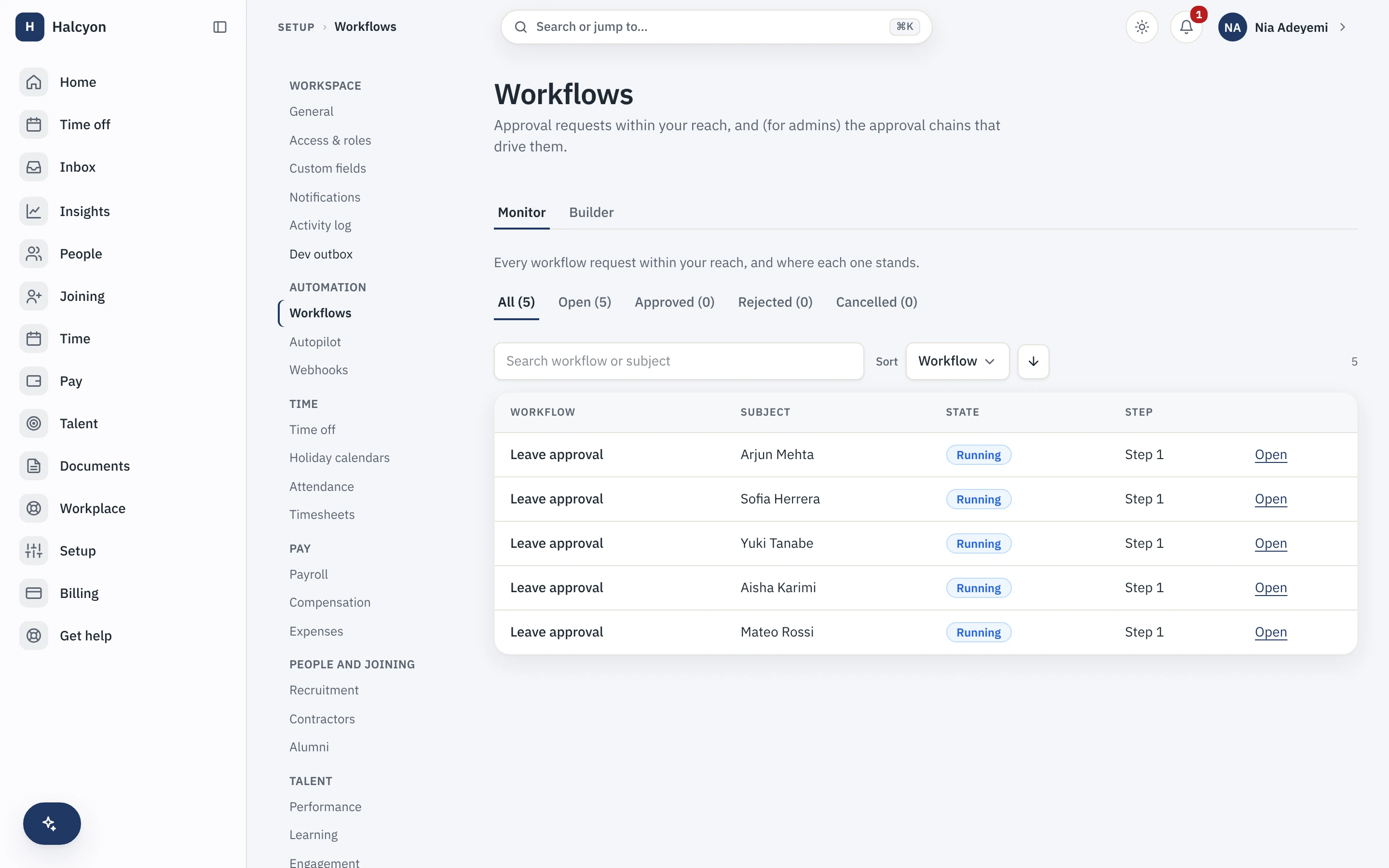Open the Payroll settings
Image resolution: width=1389 pixels, height=868 pixels.
(309, 575)
